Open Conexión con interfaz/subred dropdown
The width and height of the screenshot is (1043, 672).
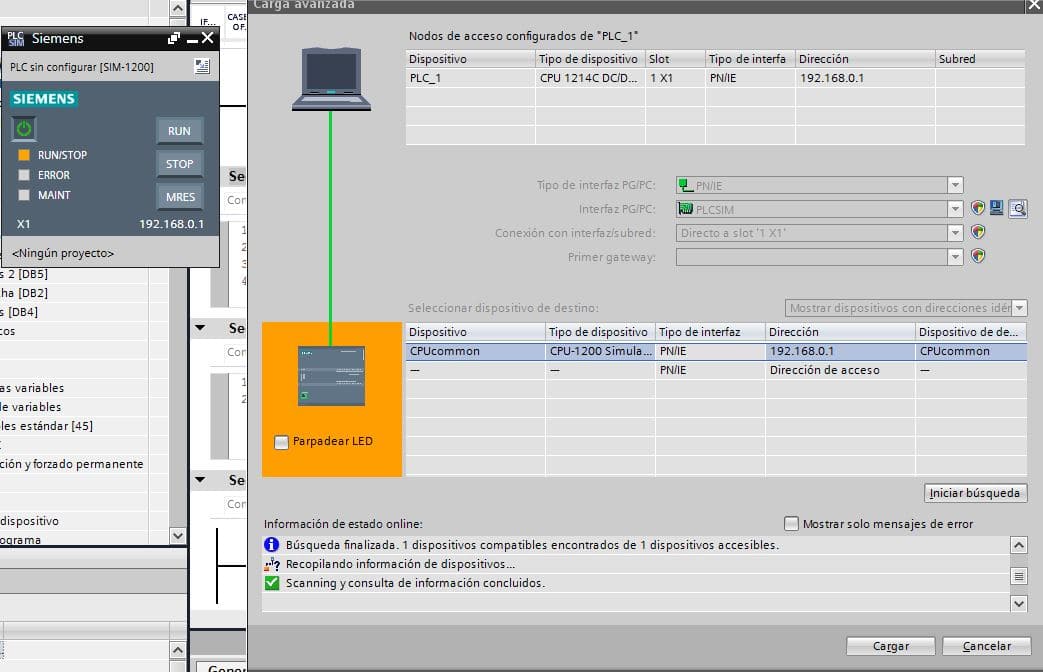click(955, 233)
